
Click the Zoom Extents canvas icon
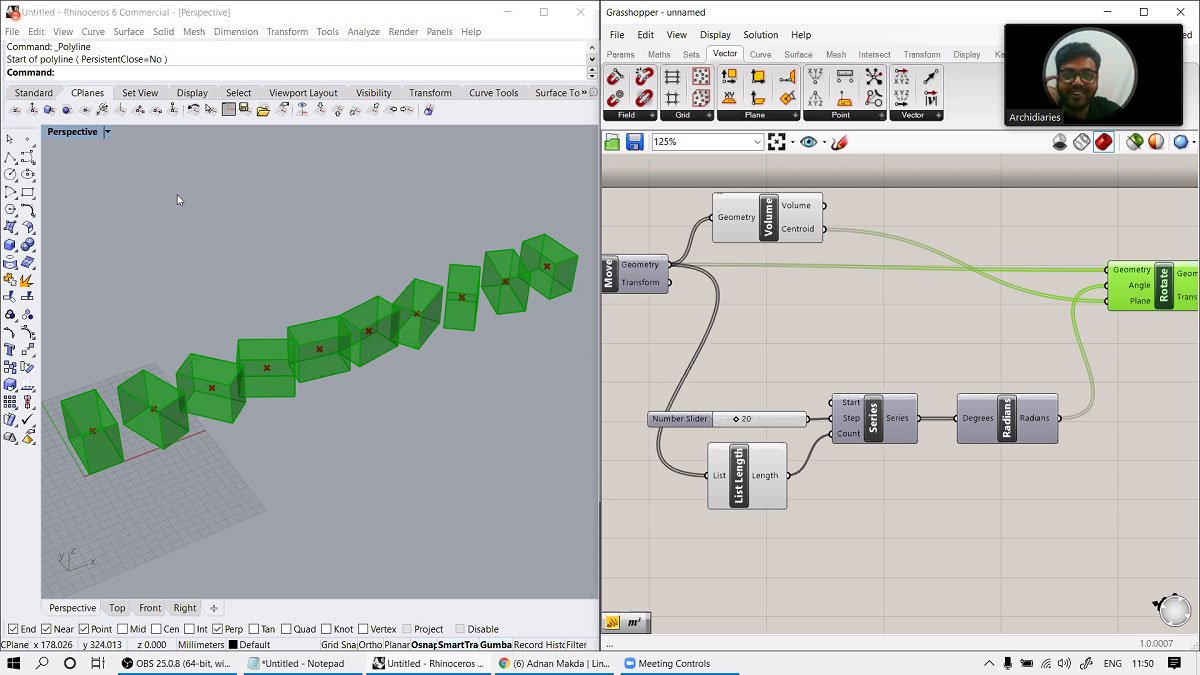click(777, 142)
